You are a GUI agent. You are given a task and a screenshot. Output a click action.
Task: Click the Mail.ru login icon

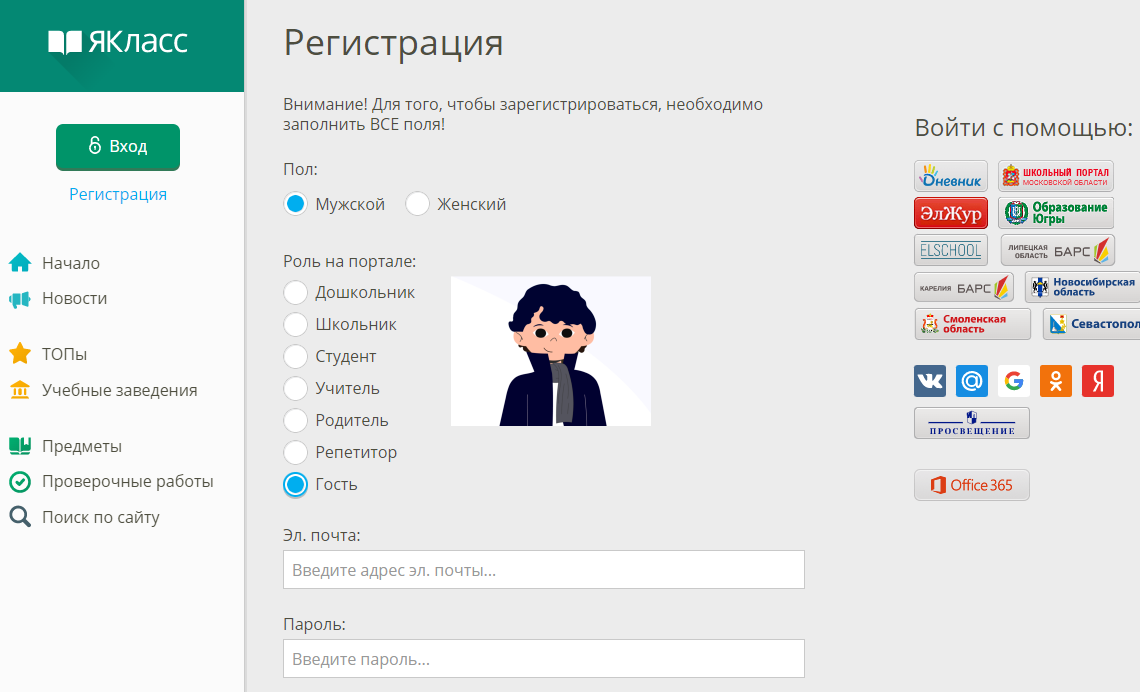971,381
